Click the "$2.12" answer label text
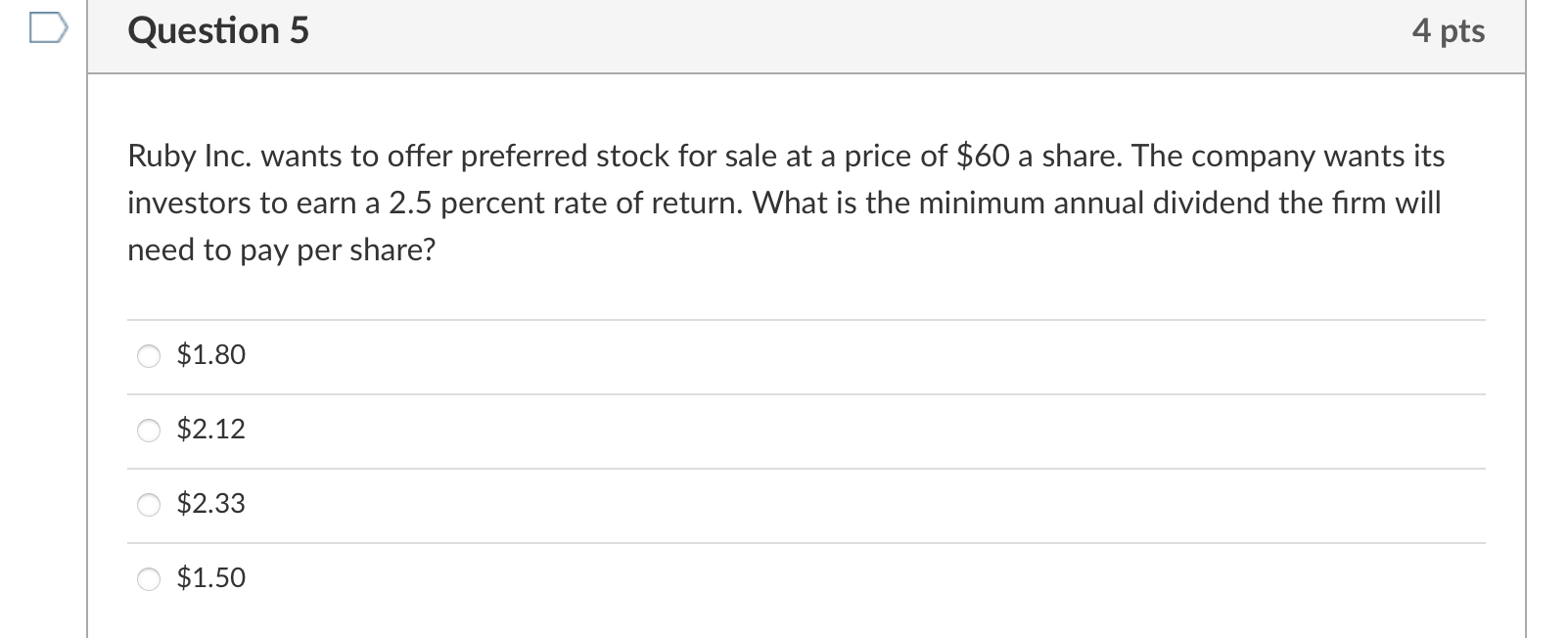This screenshot has height=638, width=1568. (210, 429)
